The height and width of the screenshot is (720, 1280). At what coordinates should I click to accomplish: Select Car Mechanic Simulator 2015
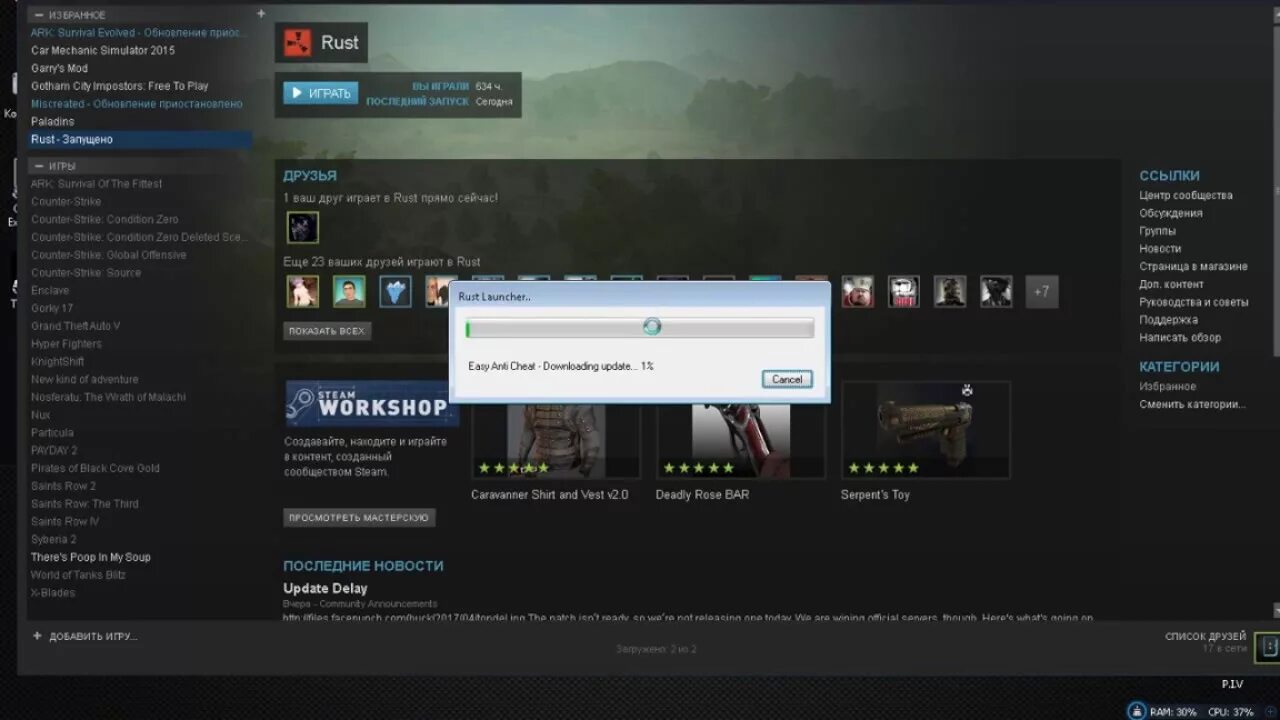point(102,50)
